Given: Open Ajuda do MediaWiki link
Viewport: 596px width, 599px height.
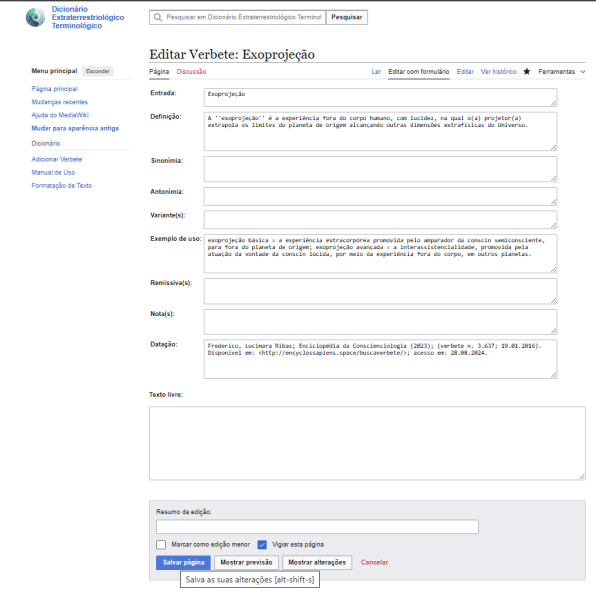Looking at the screenshot, I should click(60, 115).
